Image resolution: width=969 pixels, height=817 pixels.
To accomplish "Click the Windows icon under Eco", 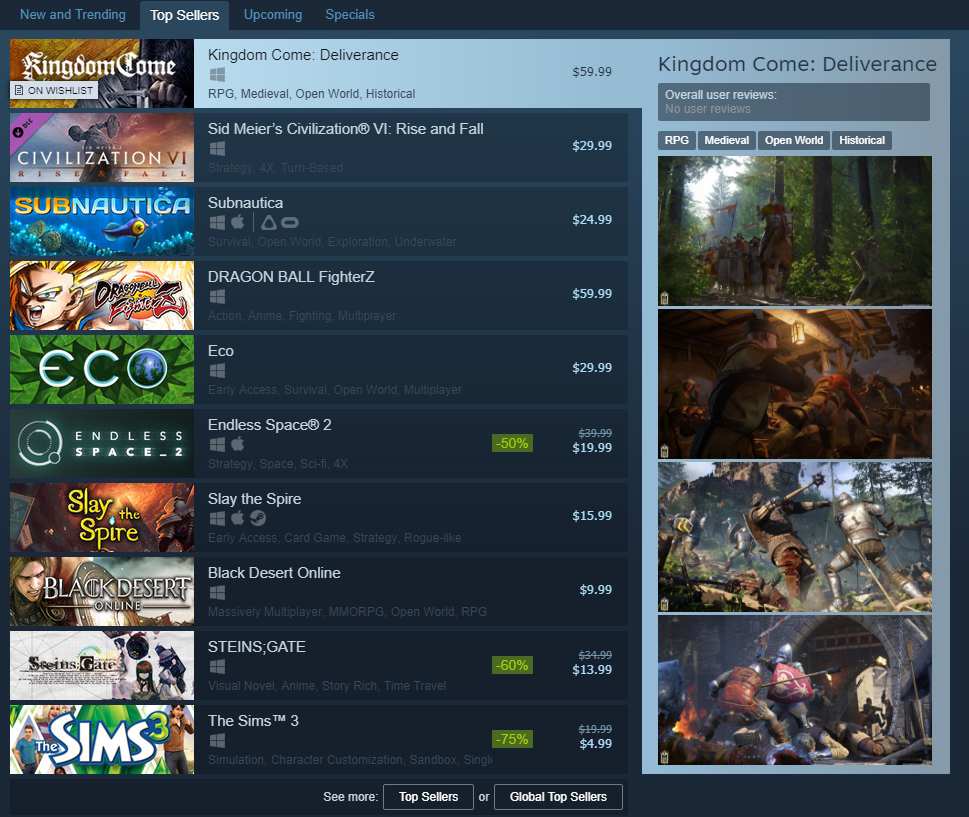I will (217, 371).
